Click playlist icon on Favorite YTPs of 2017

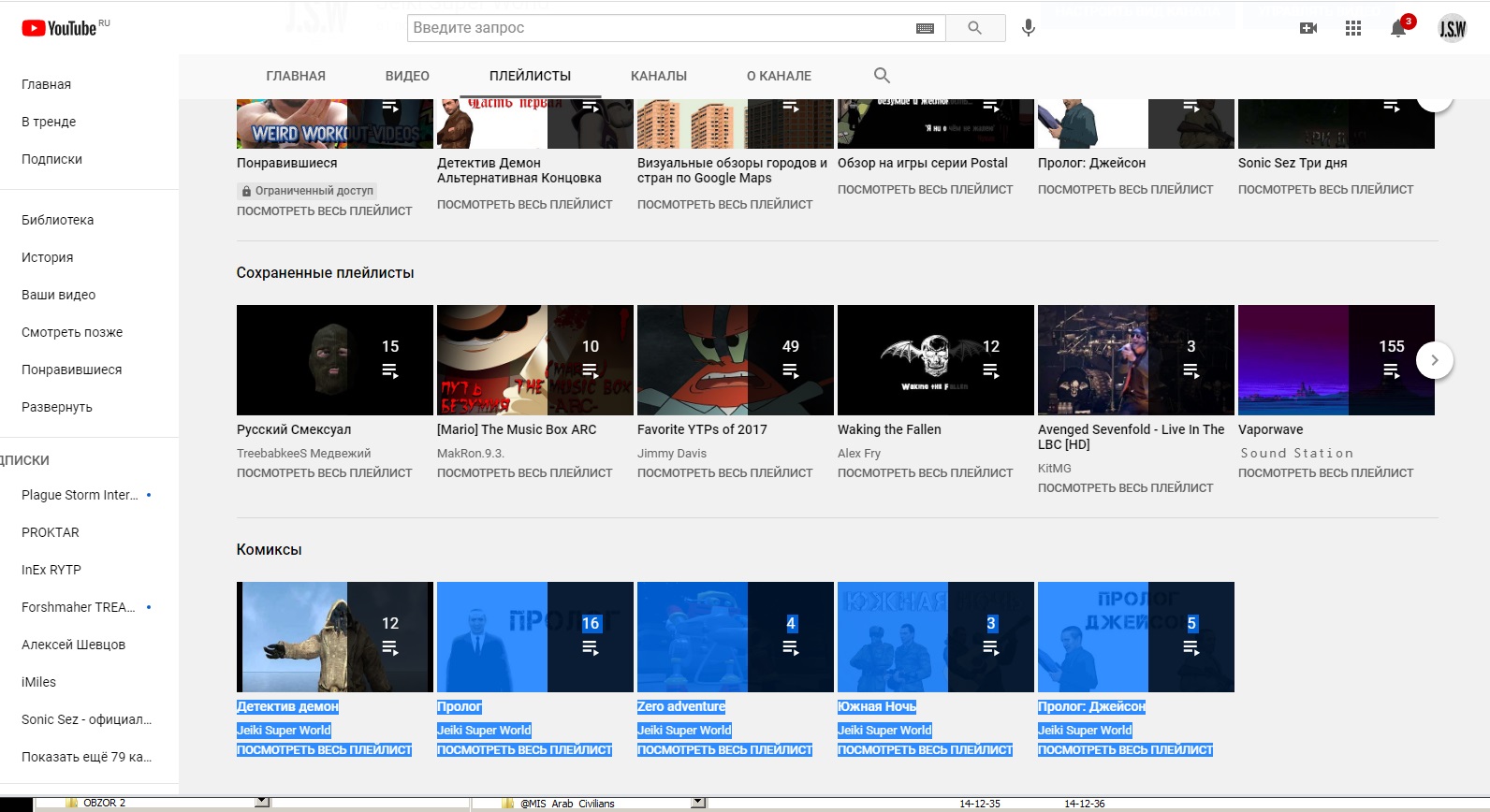click(x=791, y=371)
